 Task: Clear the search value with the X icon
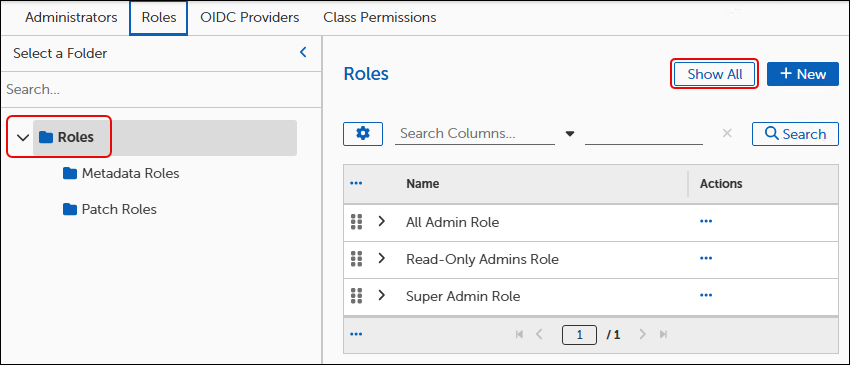click(x=727, y=133)
